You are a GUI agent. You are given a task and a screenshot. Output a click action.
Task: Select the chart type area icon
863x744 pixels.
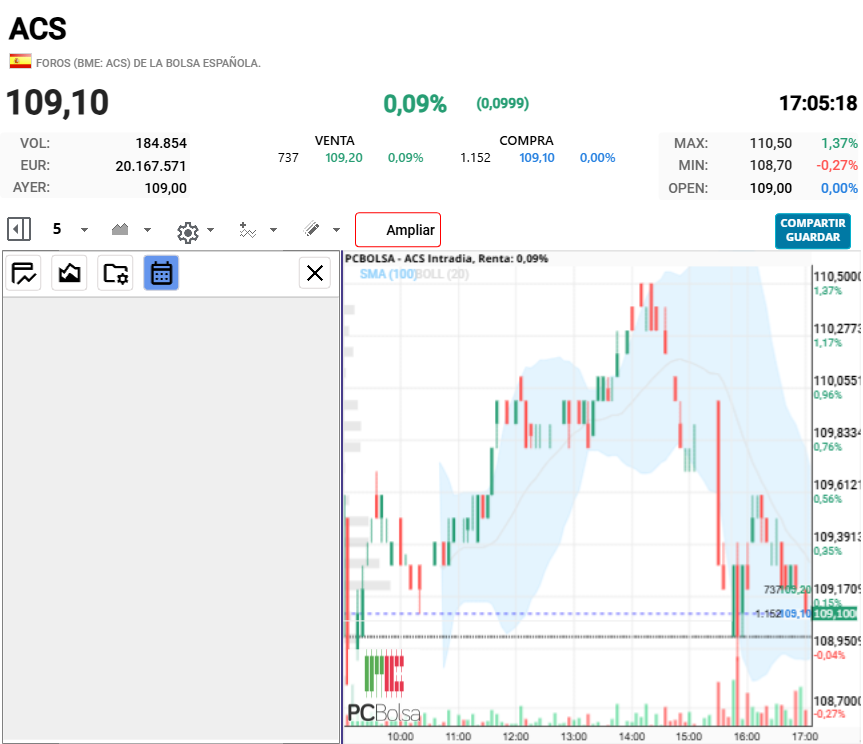coord(120,229)
